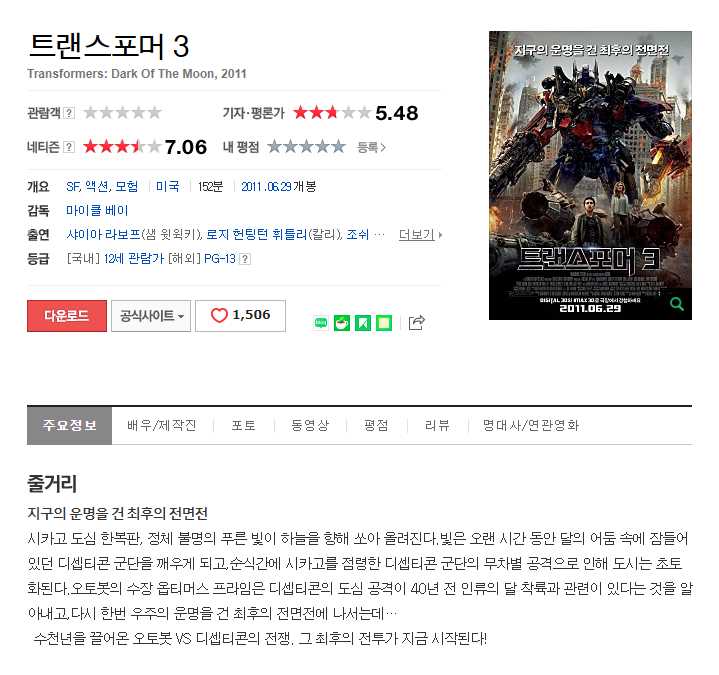Open the PG-13 rating help icon
Viewport: 719px width, 675px height.
[x=245, y=259]
